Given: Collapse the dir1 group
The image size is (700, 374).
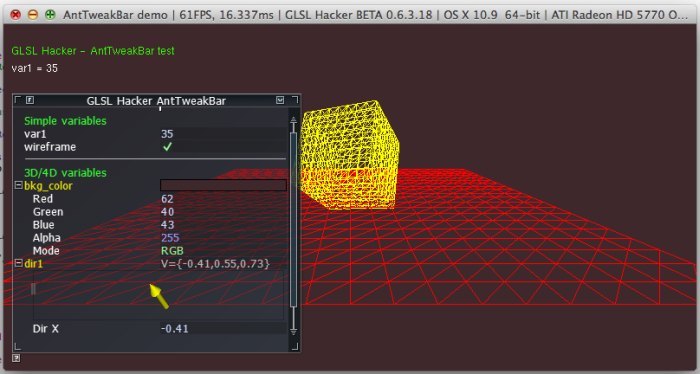Looking at the screenshot, I should 19,263.
